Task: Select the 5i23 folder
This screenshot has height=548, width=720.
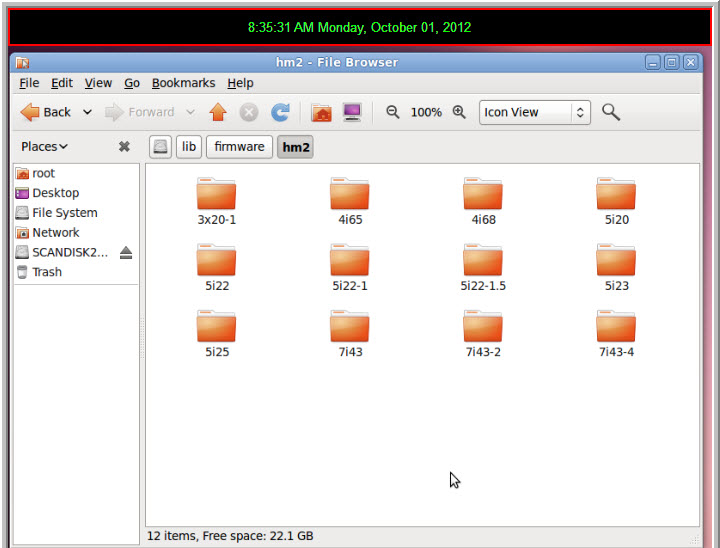Action: tap(616, 267)
